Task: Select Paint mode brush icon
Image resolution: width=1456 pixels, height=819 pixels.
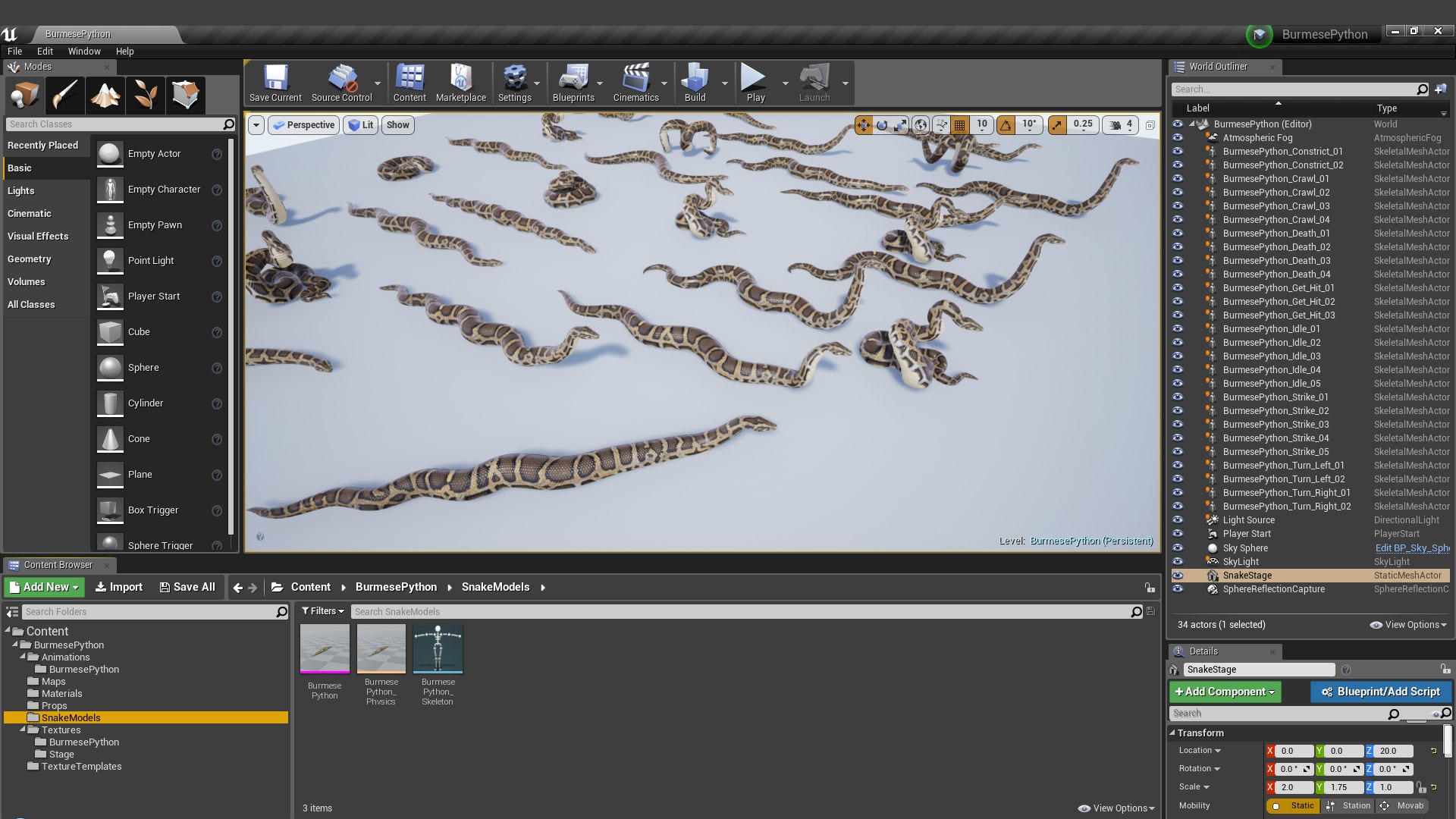Action: (x=64, y=96)
